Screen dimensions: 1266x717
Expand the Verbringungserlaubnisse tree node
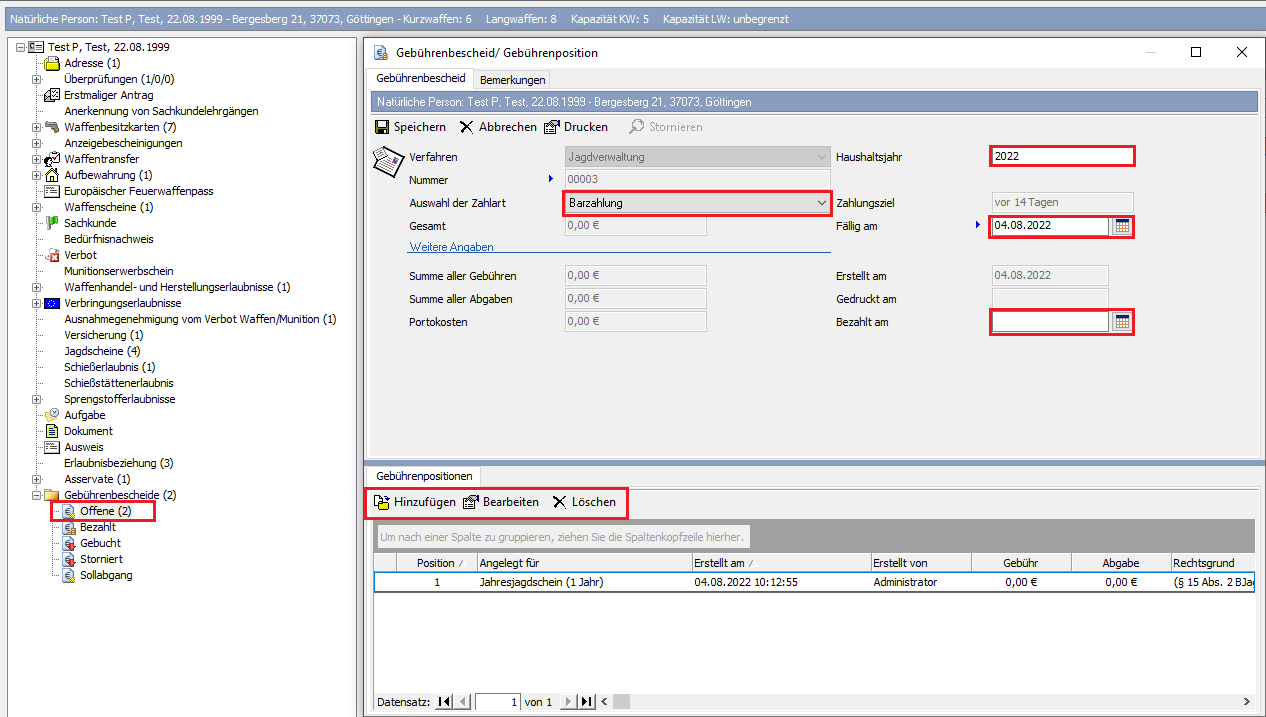point(37,303)
